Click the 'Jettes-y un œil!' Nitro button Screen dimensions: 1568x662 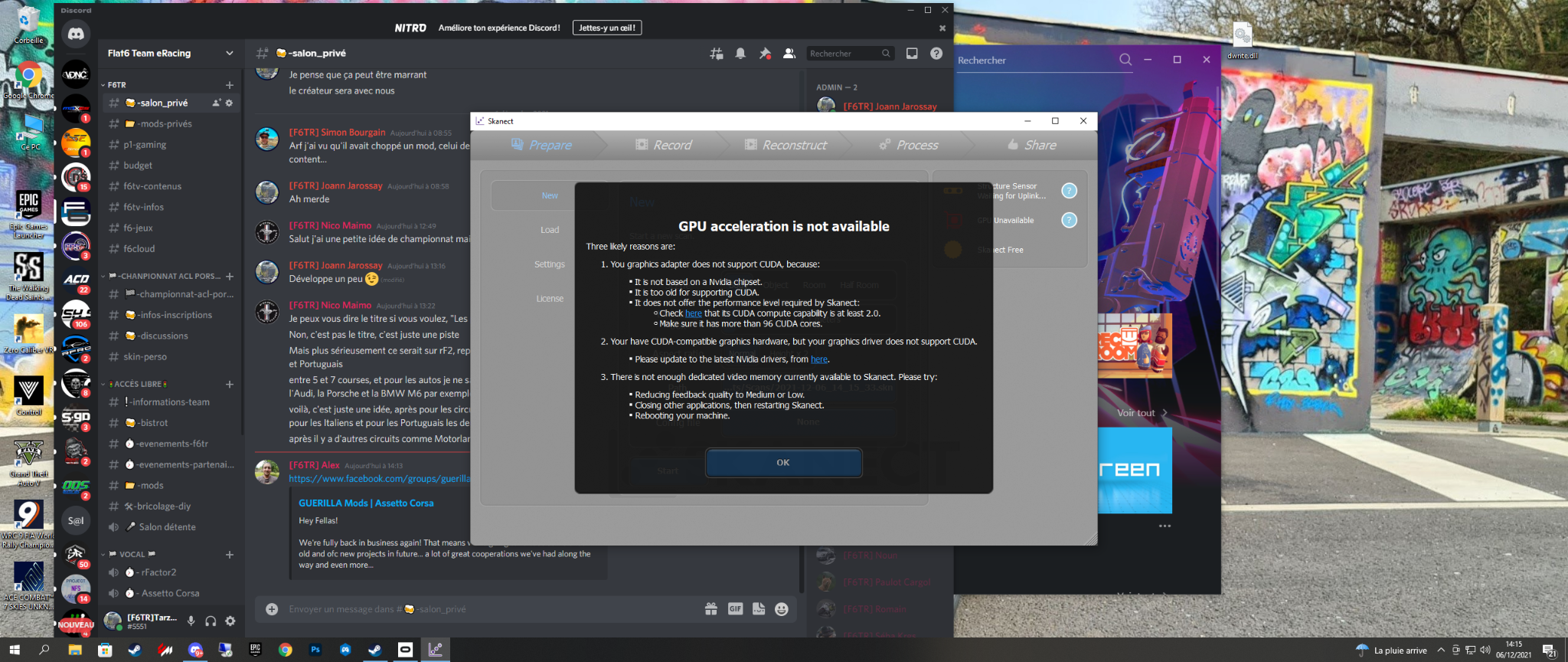click(x=607, y=28)
